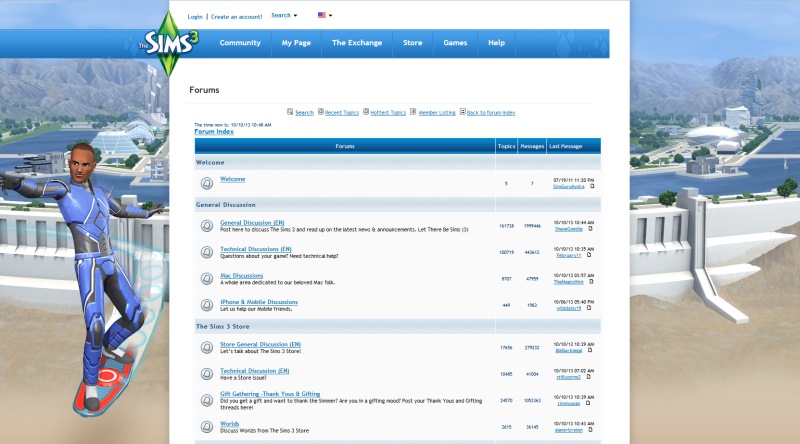Click the icon beside Hottest Topics
The image size is (800, 444).
click(x=366, y=111)
